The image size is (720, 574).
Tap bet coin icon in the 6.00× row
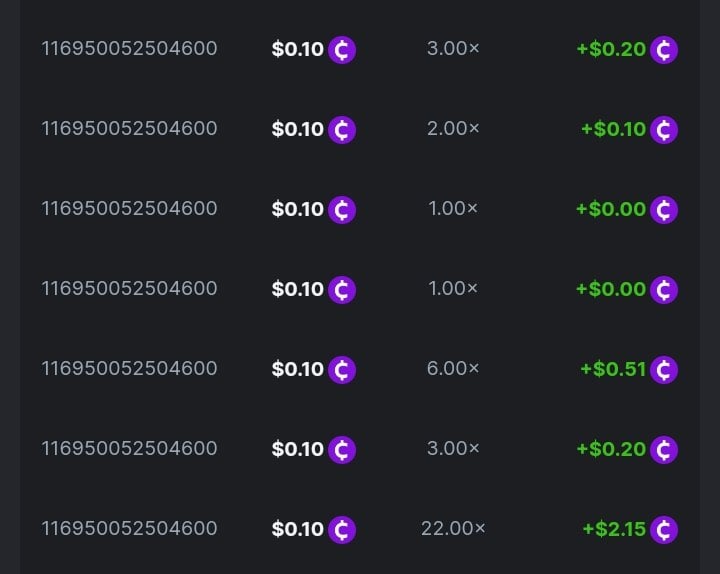coord(342,369)
